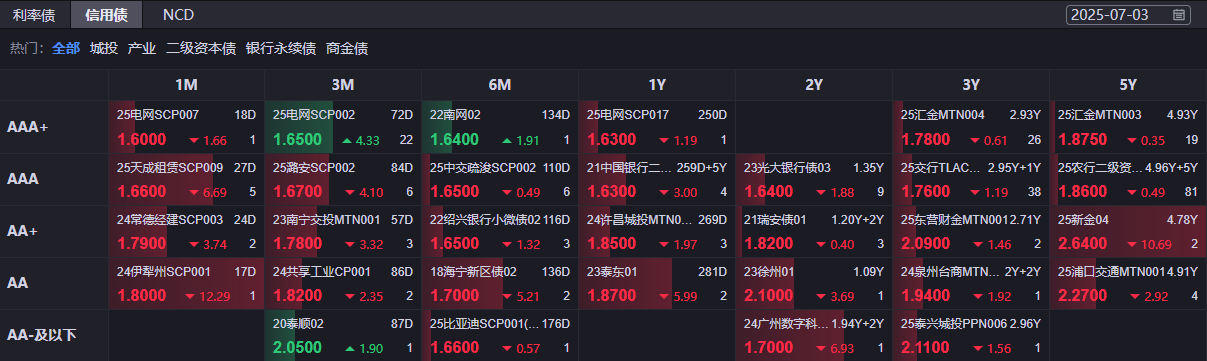
Task: Open the 25电网SCP002 bond cell
Action: [x=343, y=127]
